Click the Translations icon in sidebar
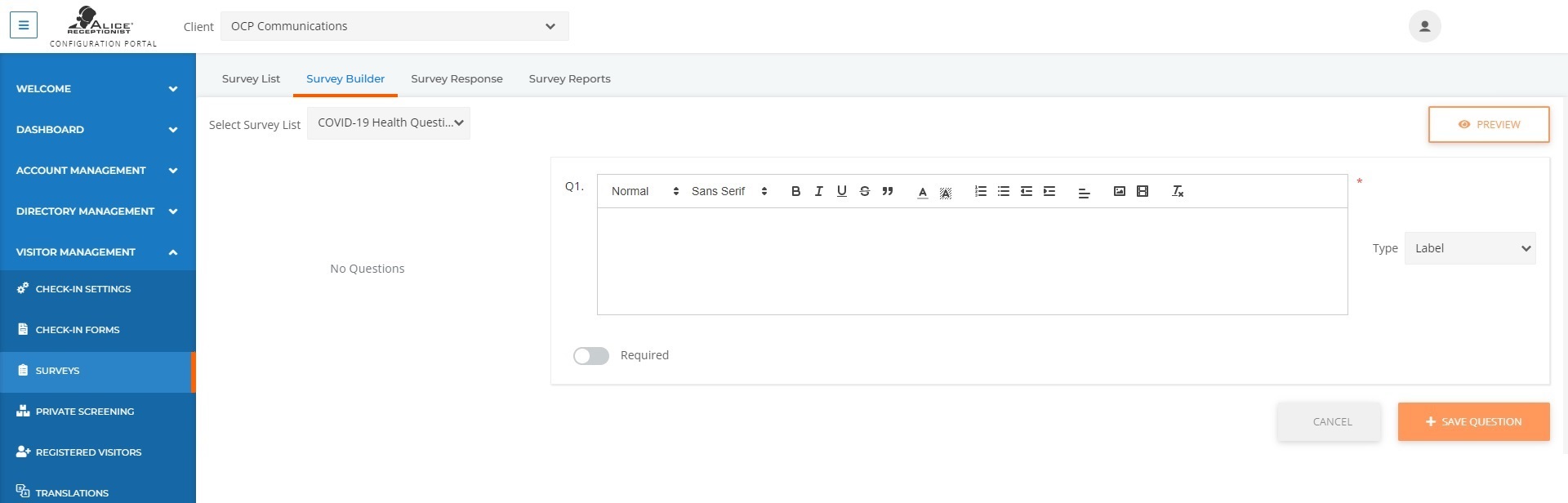The image size is (1568, 503). point(23,492)
